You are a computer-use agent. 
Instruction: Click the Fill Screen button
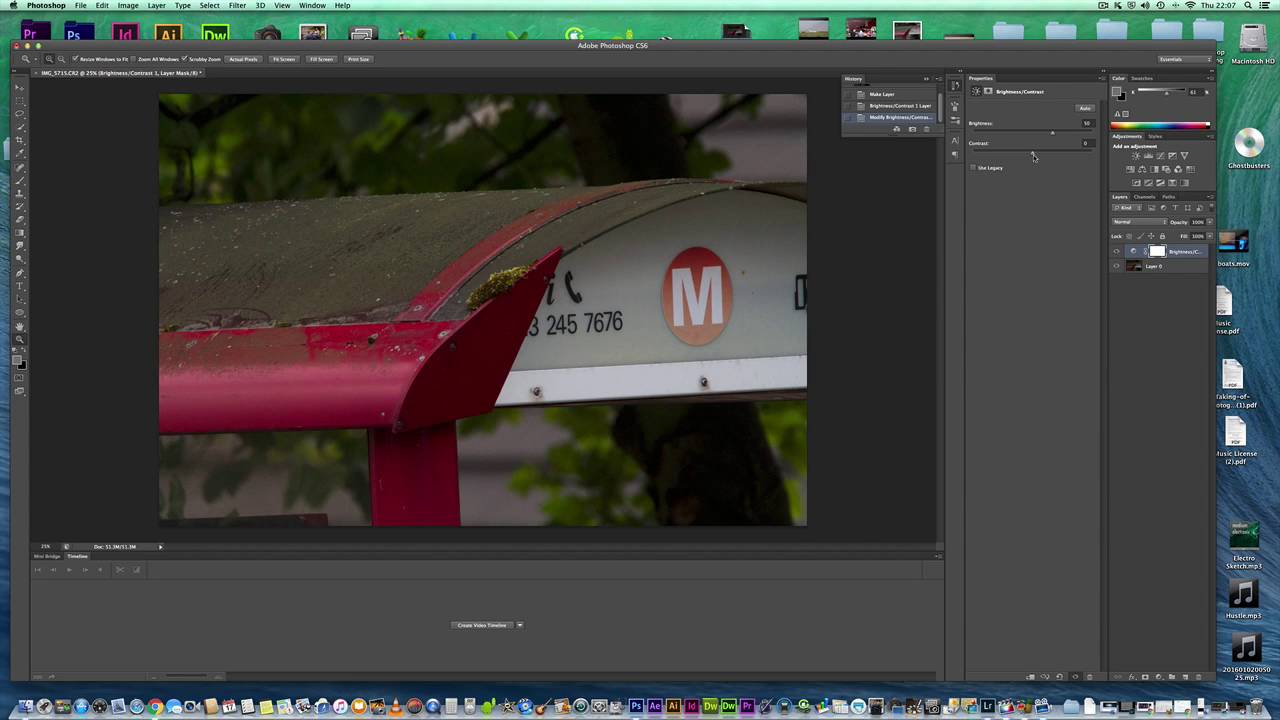click(321, 59)
